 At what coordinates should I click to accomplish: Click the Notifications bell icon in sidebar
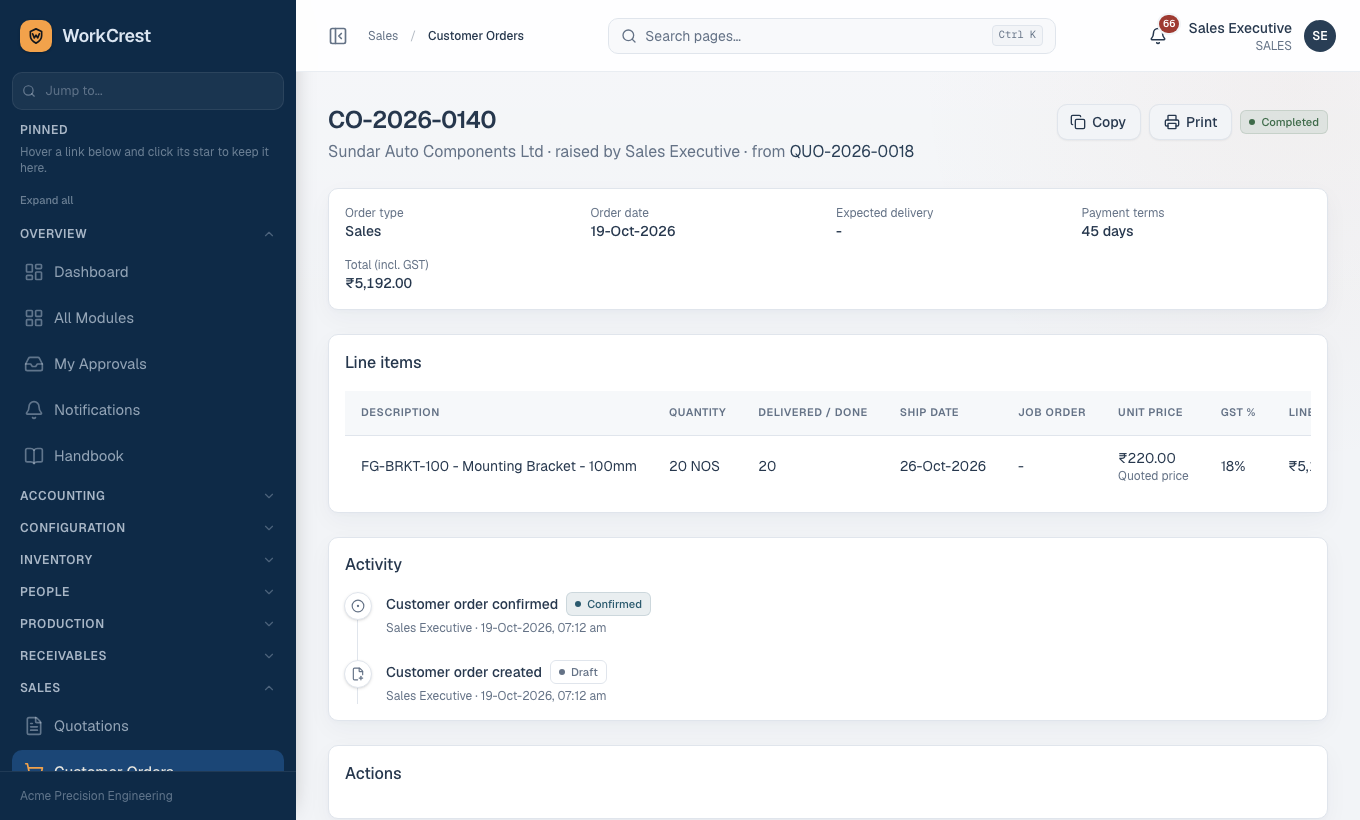click(34, 410)
